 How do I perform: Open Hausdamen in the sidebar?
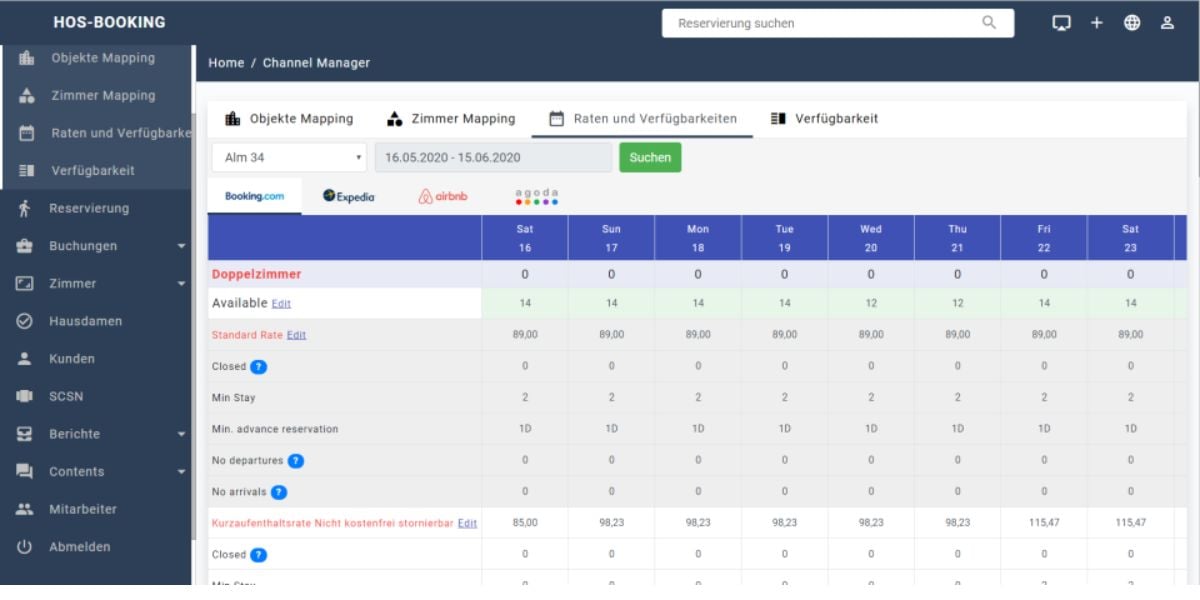click(85, 321)
